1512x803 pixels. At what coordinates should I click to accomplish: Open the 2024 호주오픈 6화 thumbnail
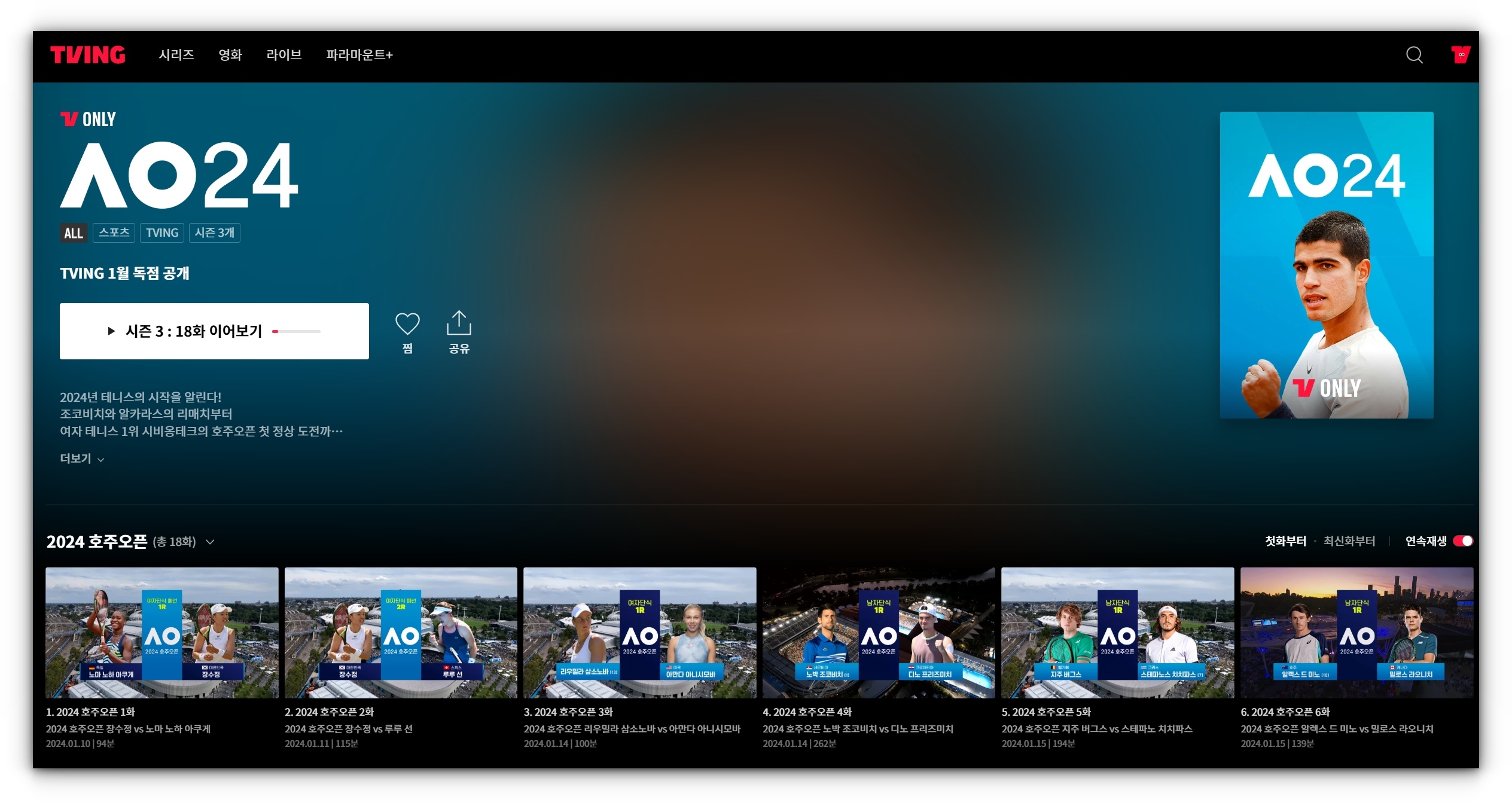pos(1356,633)
